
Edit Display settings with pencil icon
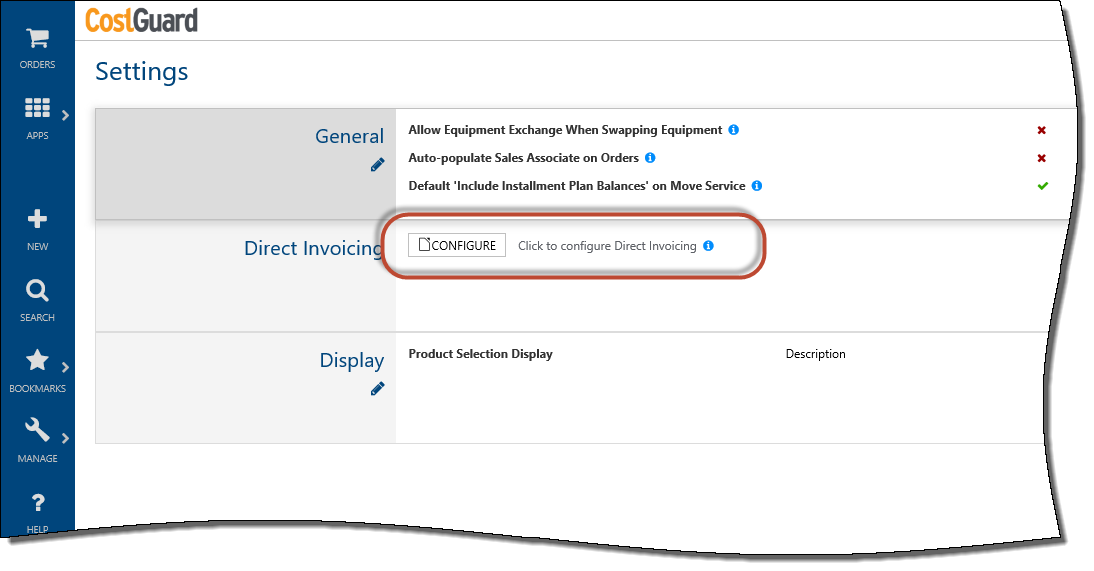(x=377, y=389)
